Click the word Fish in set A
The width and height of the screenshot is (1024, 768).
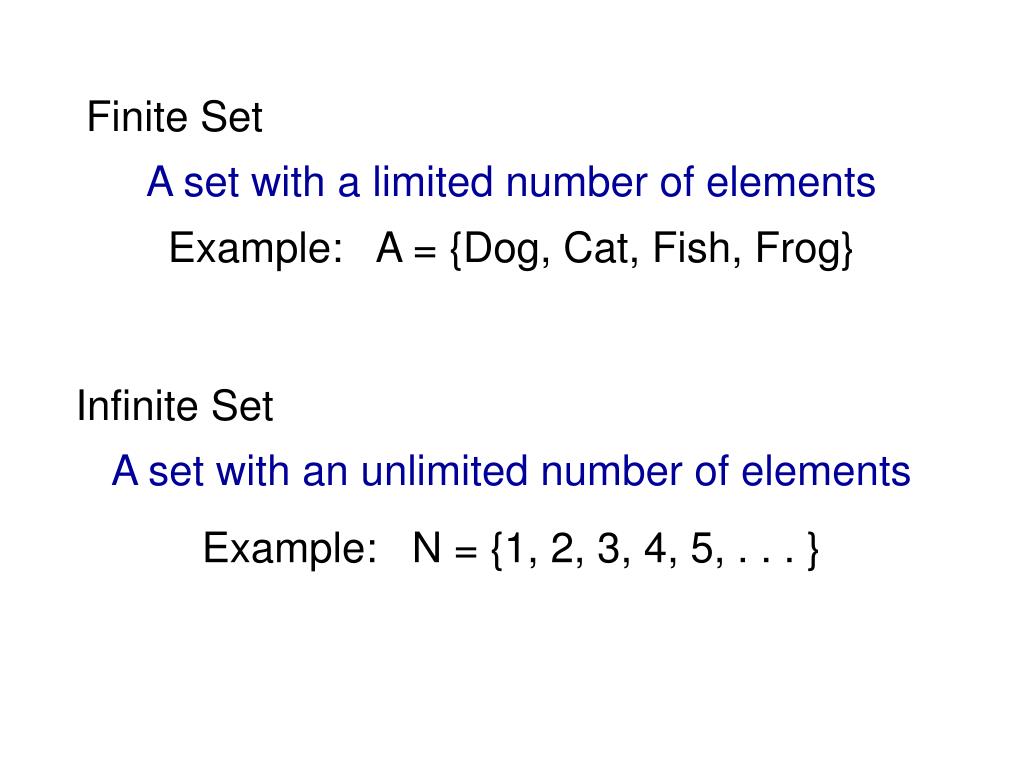pyautogui.click(x=692, y=248)
